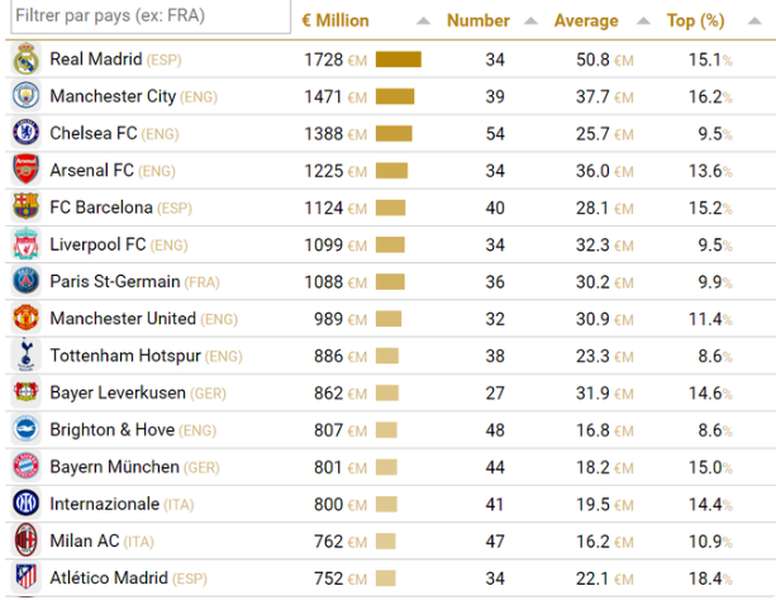The width and height of the screenshot is (776, 600).
Task: Sort using arrow next to € Million
Action: pos(423,21)
